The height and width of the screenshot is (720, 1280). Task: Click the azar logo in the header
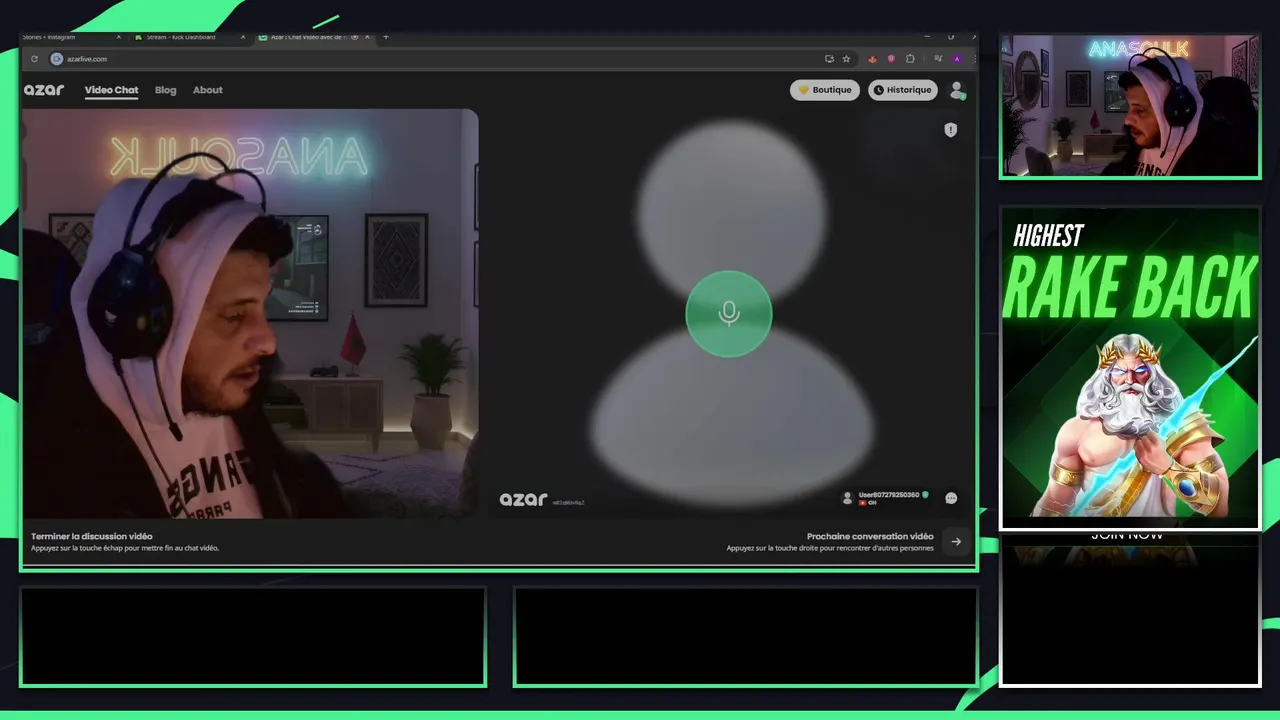[44, 90]
